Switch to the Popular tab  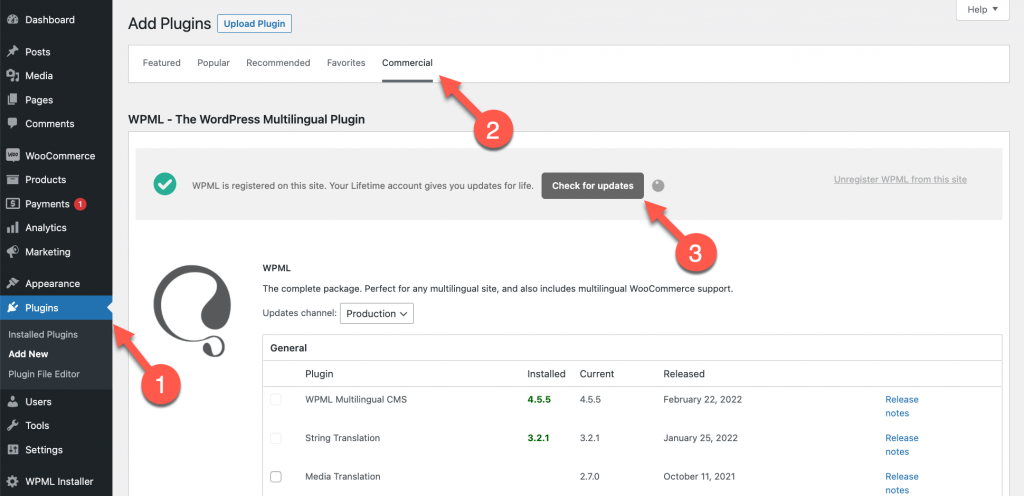coord(214,63)
